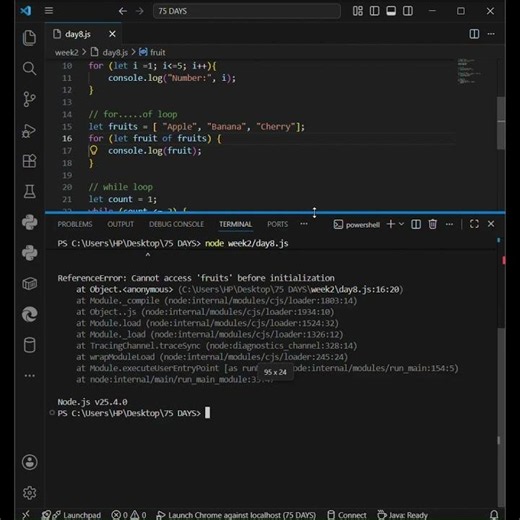520x520 pixels.
Task: Open editor More Actions ellipsis menu
Action: pos(491,34)
